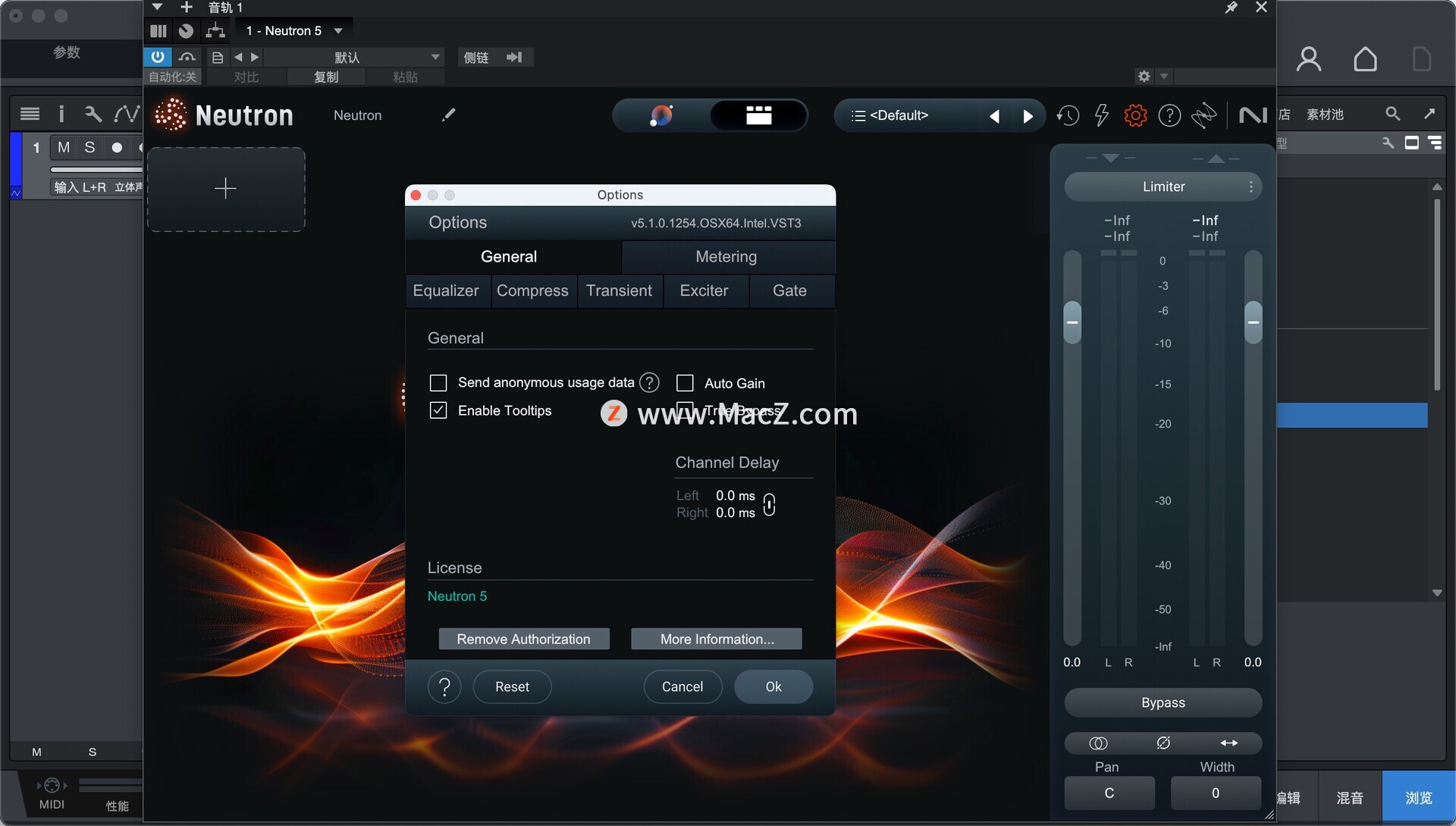Open gear settings dropdown arrow in header

coord(1164,76)
